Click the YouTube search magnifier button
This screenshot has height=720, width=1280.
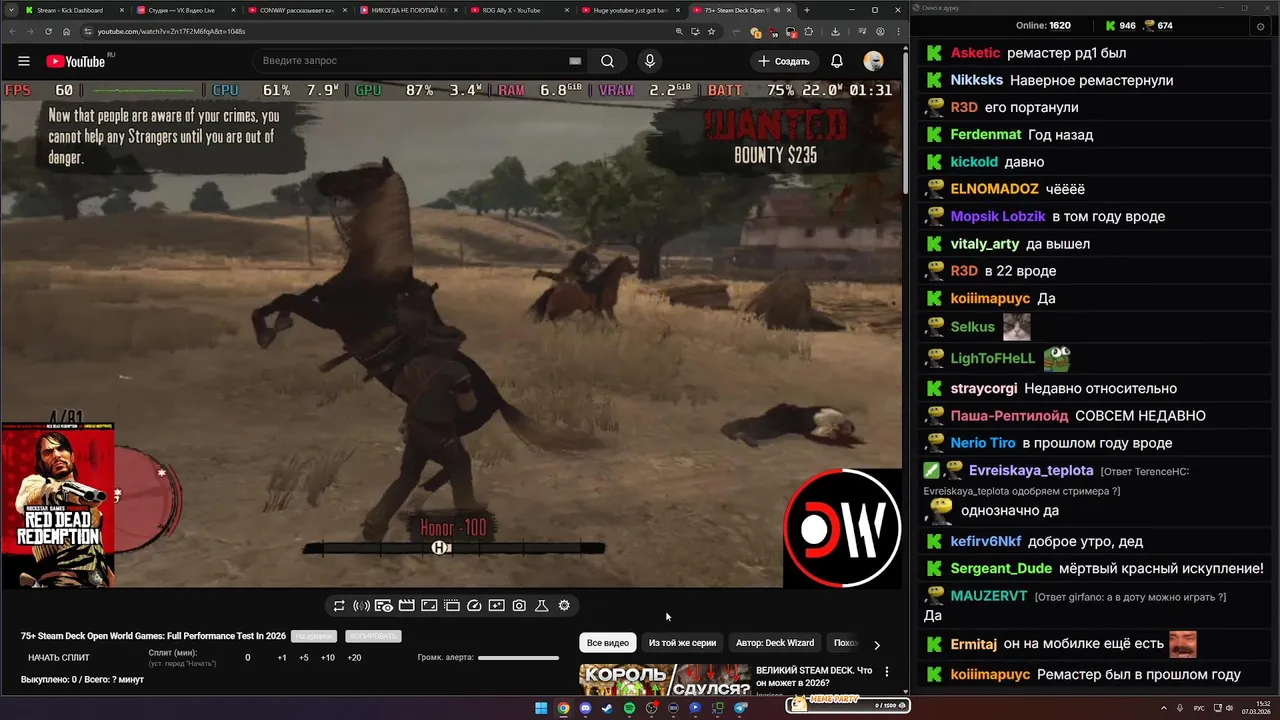607,61
